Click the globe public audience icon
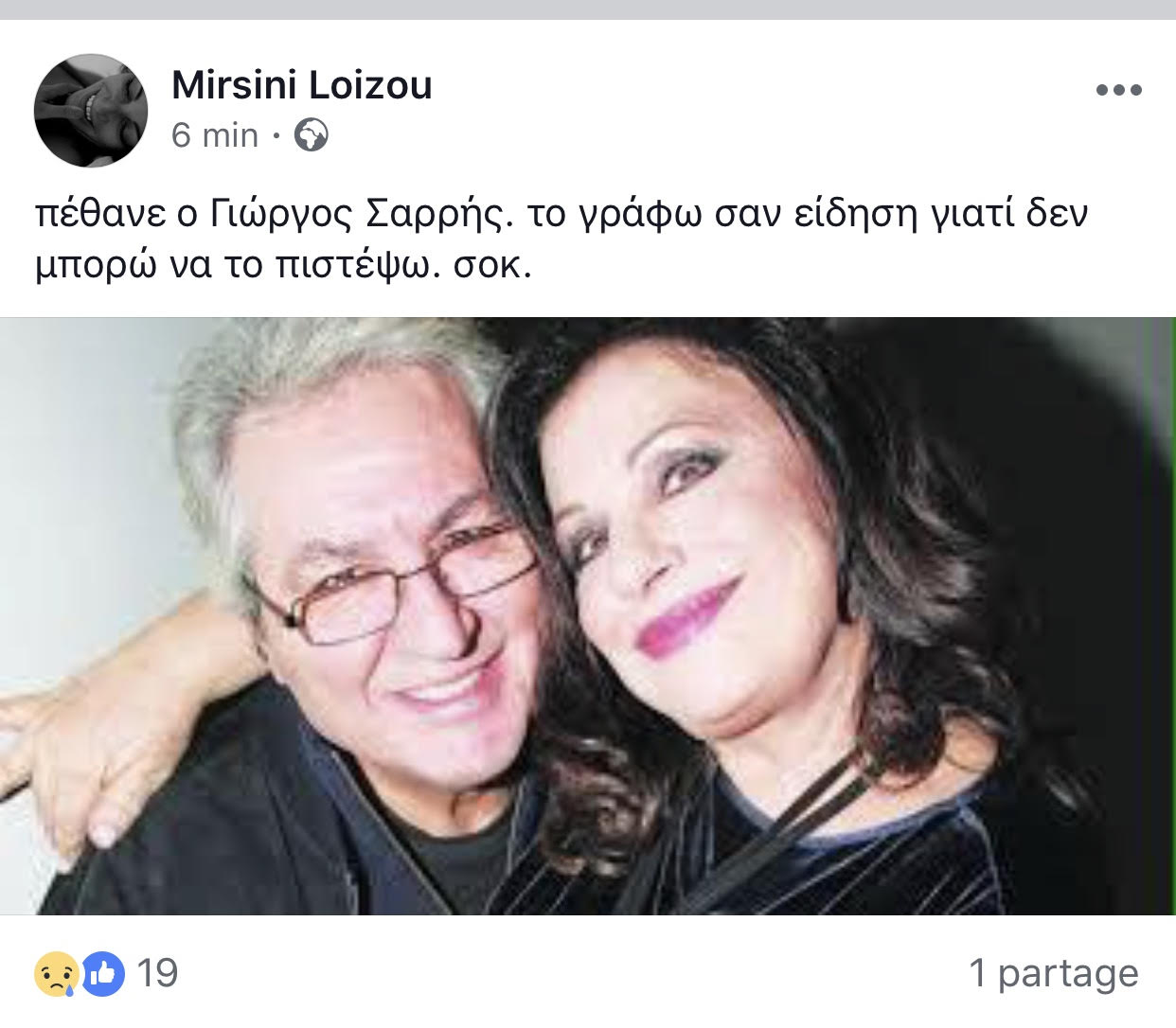This screenshot has height=1028, width=1176. click(312, 135)
